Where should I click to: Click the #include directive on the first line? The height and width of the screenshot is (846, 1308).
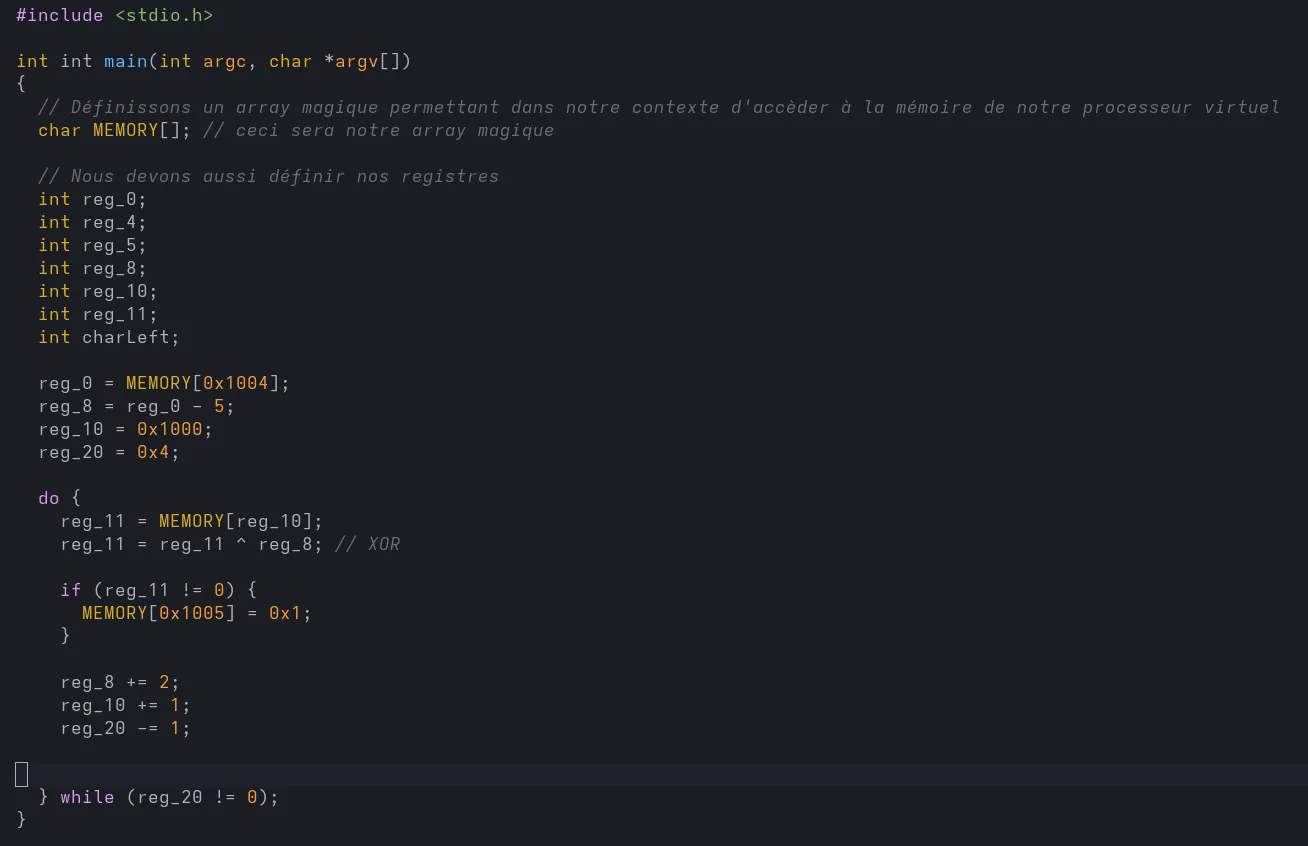tap(59, 15)
